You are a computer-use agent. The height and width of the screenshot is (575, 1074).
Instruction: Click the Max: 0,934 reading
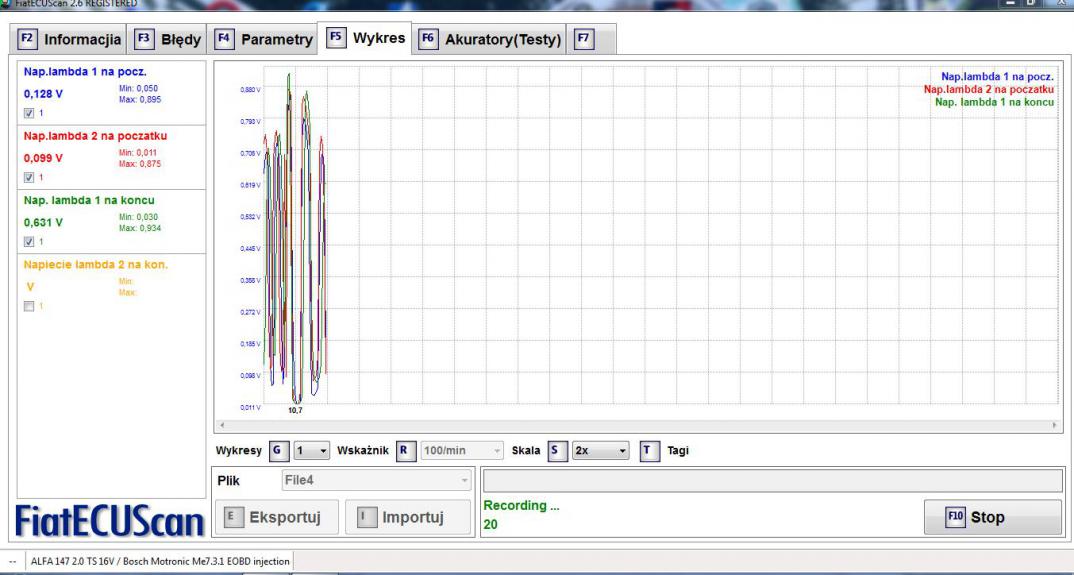point(140,228)
